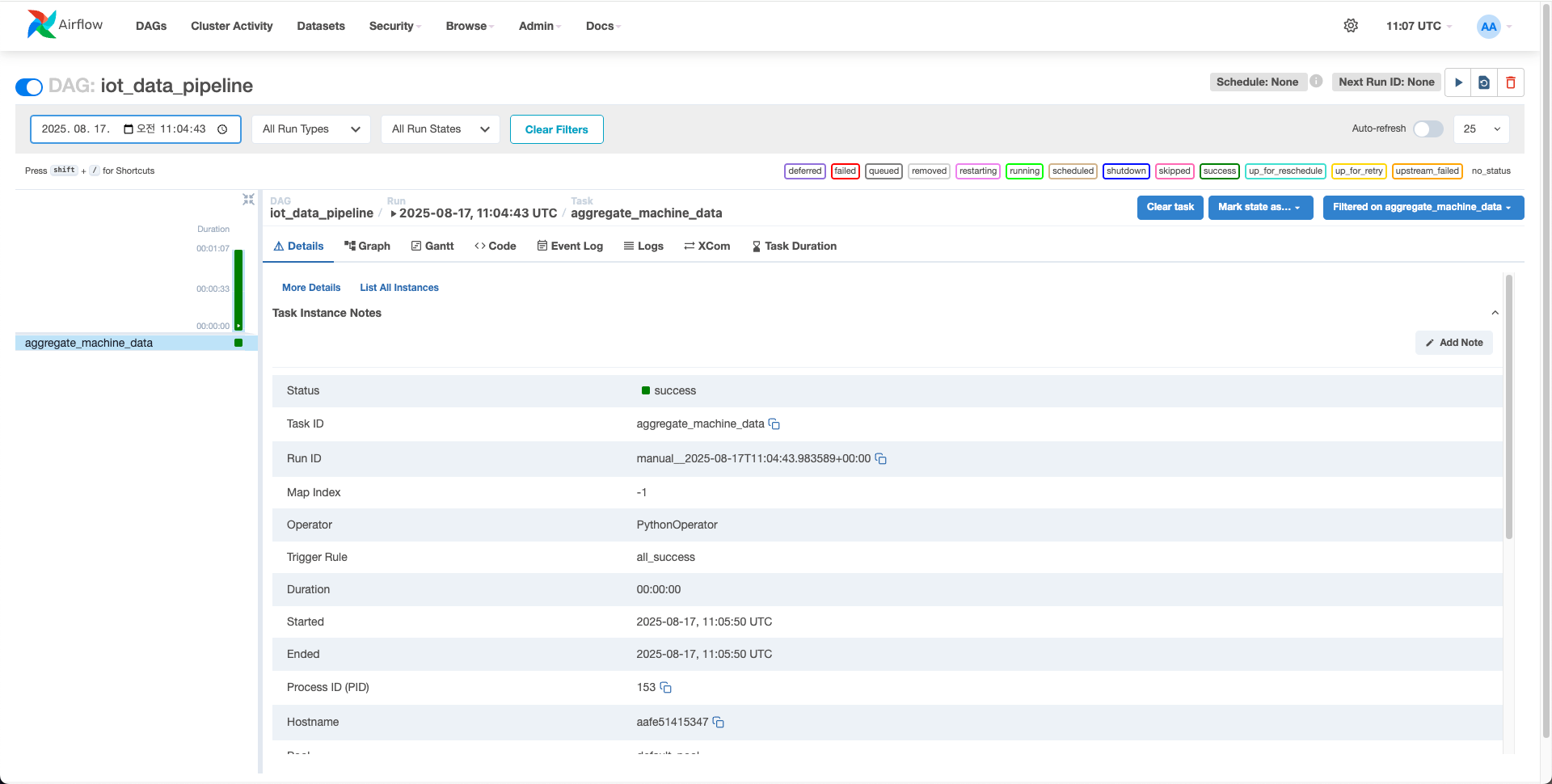Viewport: 1552px width, 784px height.
Task: Copy the Task ID value
Action: [x=774, y=424]
